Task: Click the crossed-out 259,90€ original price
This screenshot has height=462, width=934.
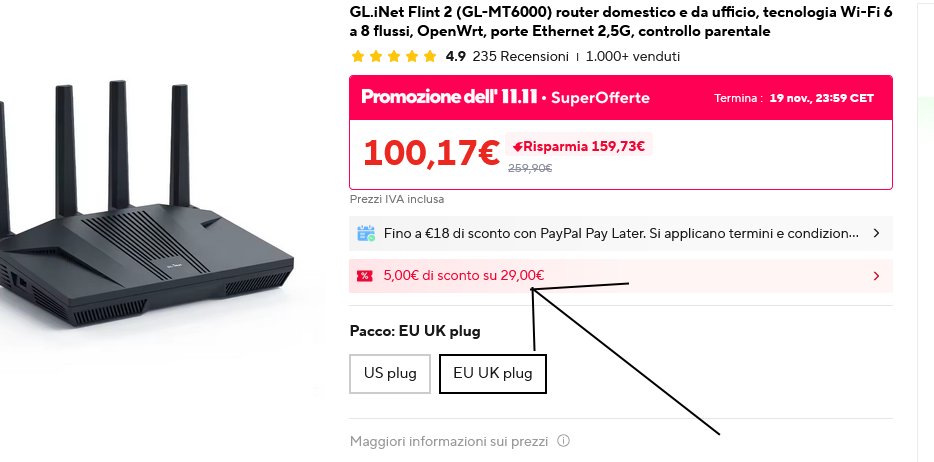Action: point(530,168)
